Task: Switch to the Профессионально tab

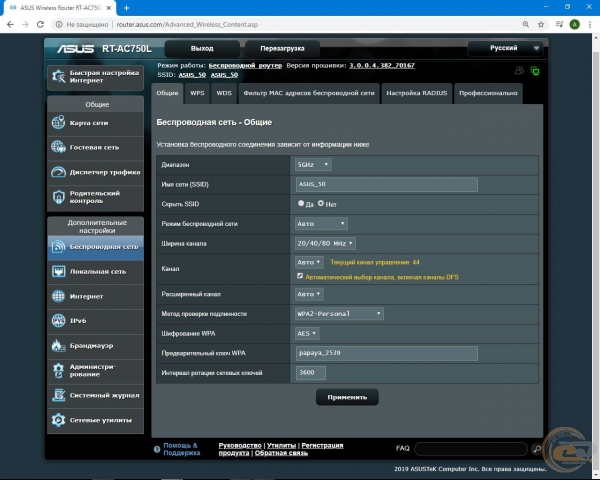Action: click(x=486, y=92)
